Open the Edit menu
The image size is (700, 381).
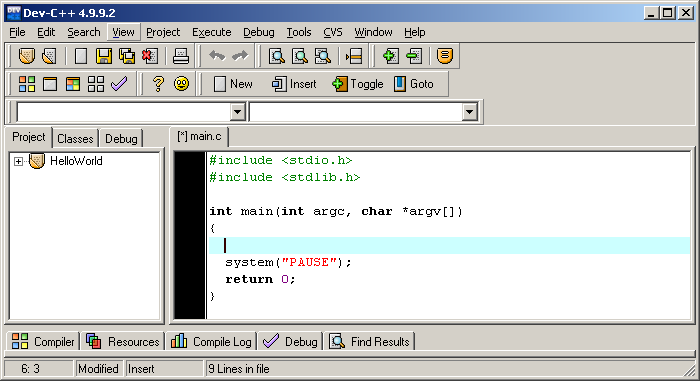coord(46,32)
